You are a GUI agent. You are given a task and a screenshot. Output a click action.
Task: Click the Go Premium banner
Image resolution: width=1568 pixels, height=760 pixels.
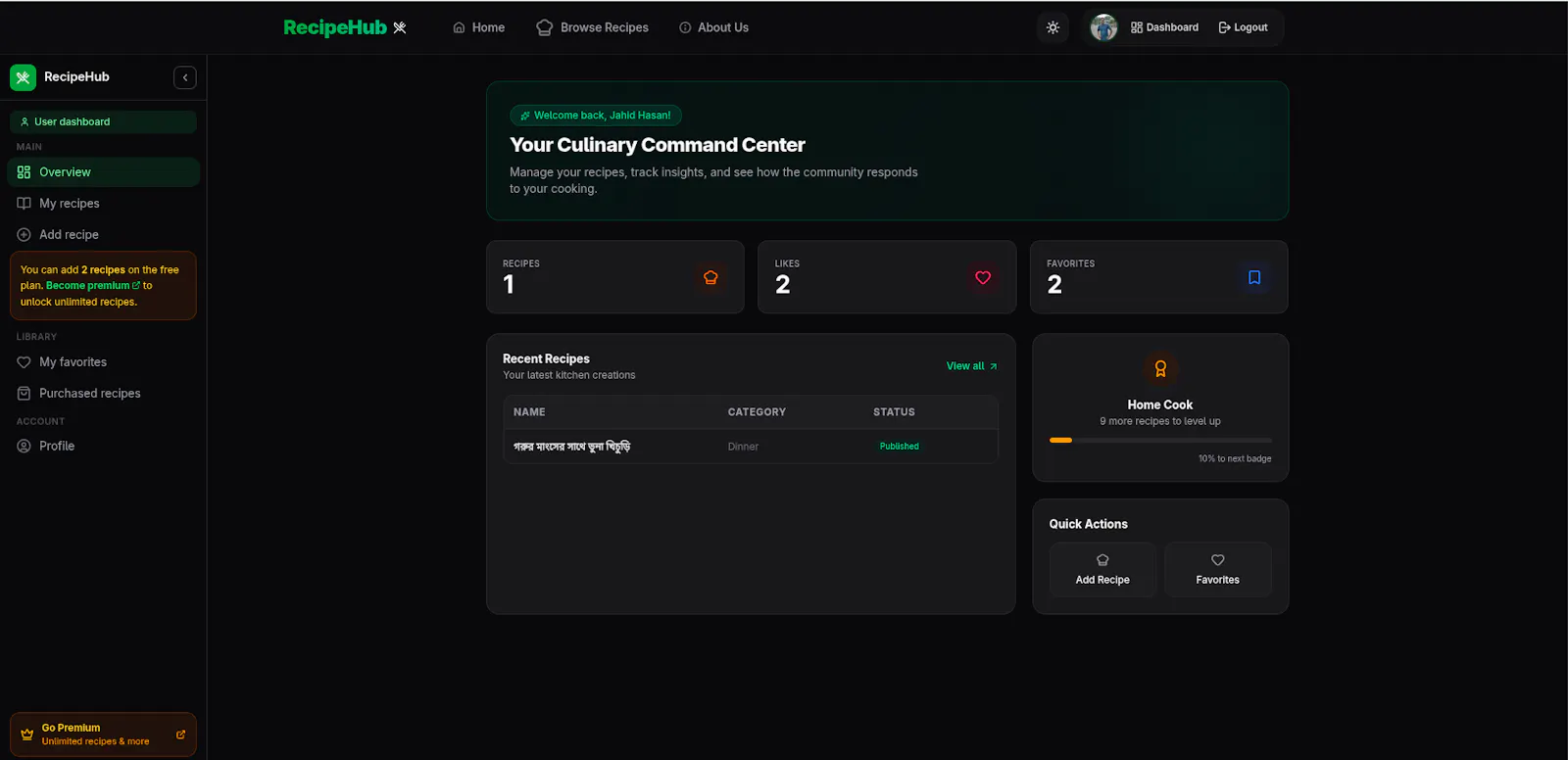point(103,735)
